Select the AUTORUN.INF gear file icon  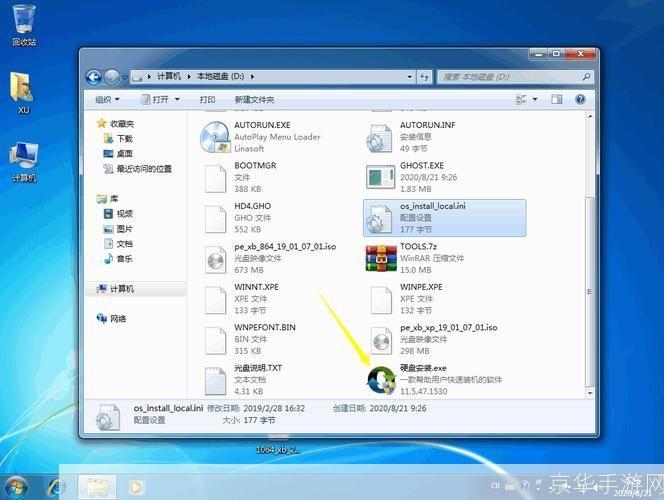378,138
